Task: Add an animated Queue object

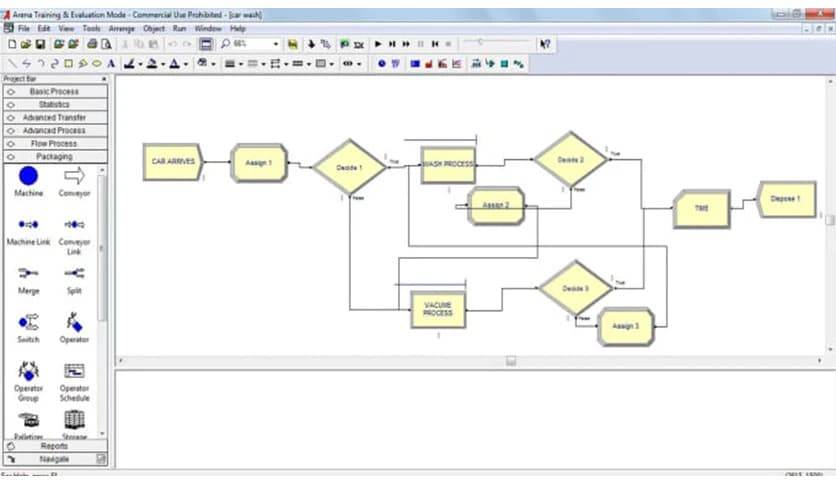Action: 476,64
